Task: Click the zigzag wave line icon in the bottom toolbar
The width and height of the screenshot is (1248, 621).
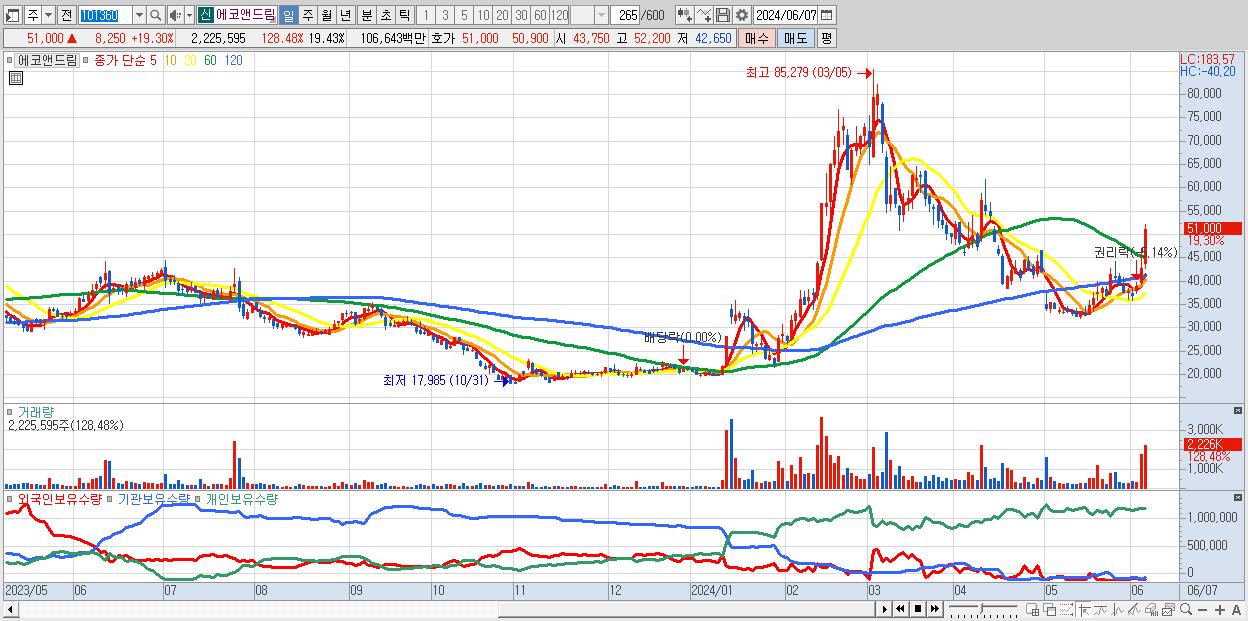Action: (x=1118, y=609)
